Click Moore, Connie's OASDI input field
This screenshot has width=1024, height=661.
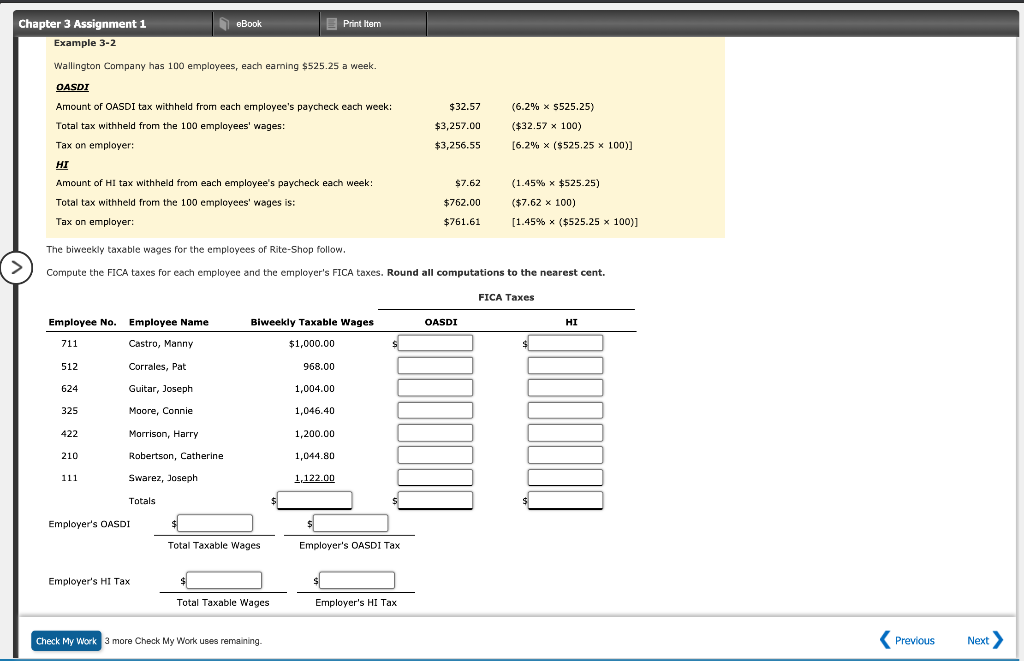click(x=435, y=410)
